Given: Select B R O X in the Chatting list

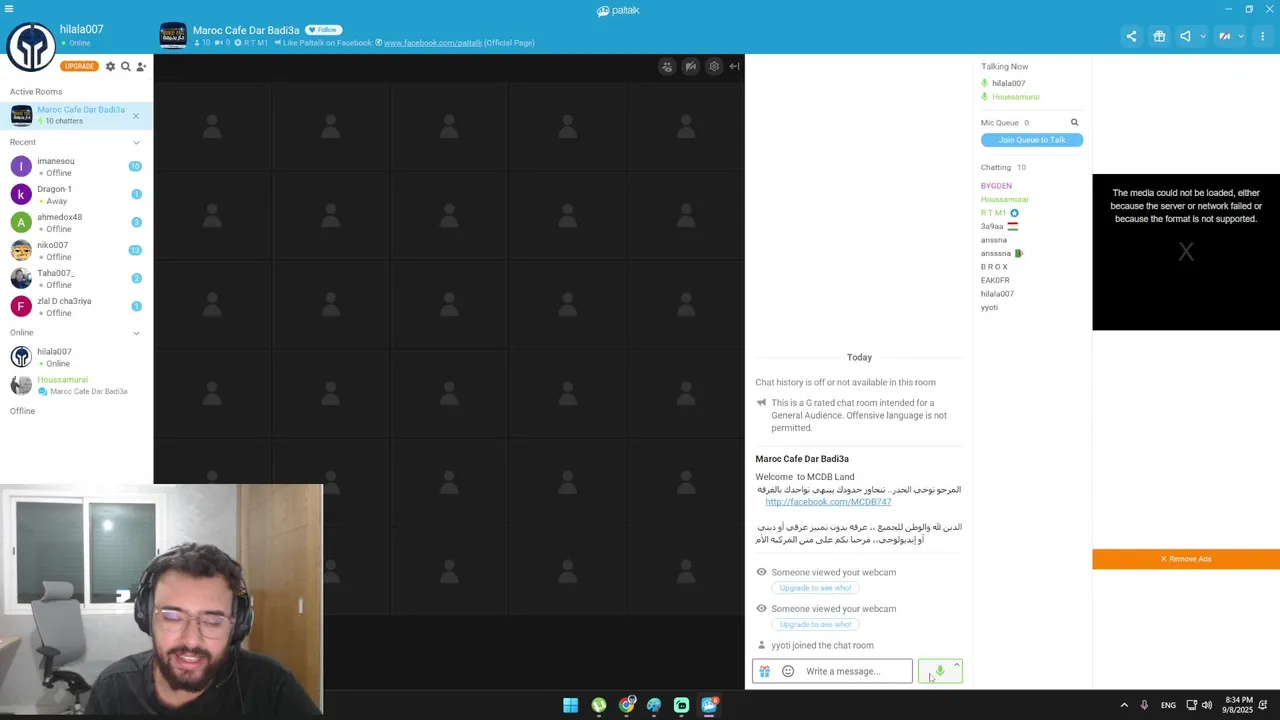Looking at the screenshot, I should (994, 267).
